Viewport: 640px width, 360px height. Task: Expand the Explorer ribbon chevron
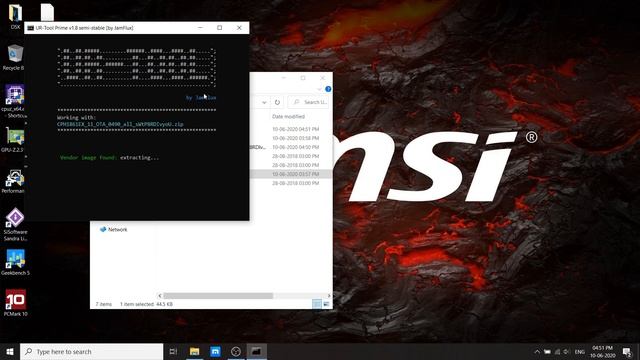coord(319,89)
